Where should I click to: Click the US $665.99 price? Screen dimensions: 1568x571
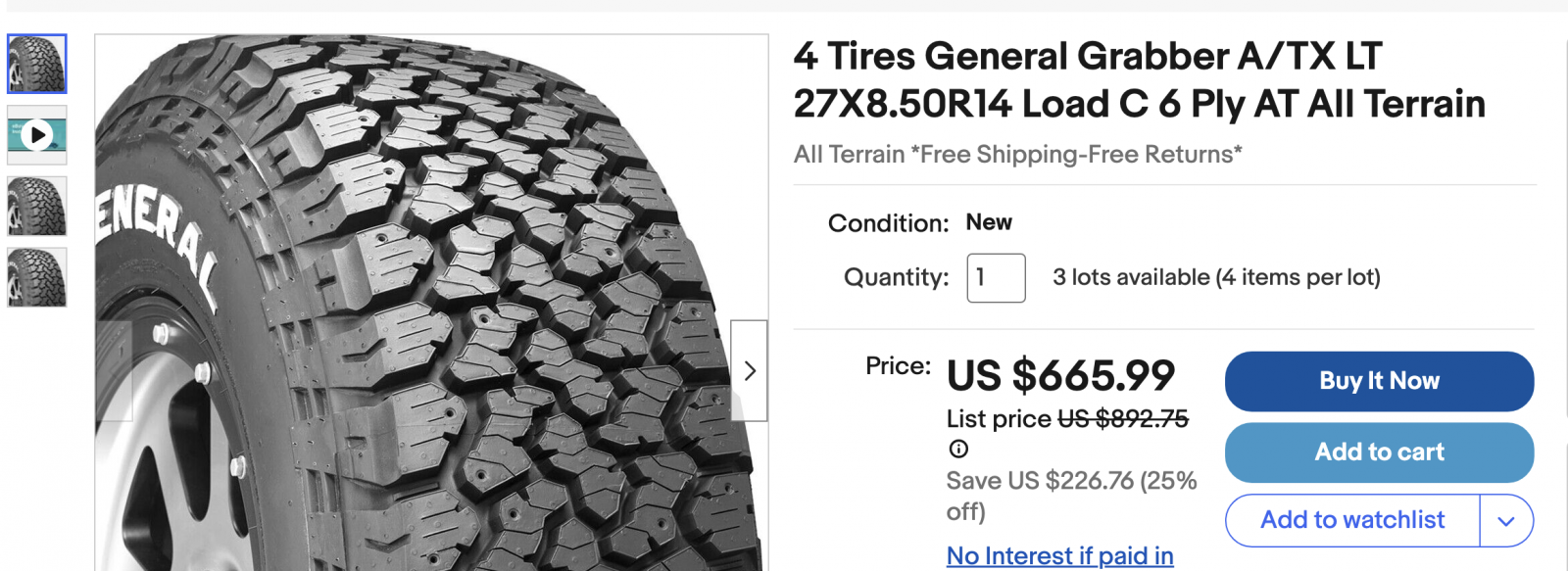(x=1060, y=376)
